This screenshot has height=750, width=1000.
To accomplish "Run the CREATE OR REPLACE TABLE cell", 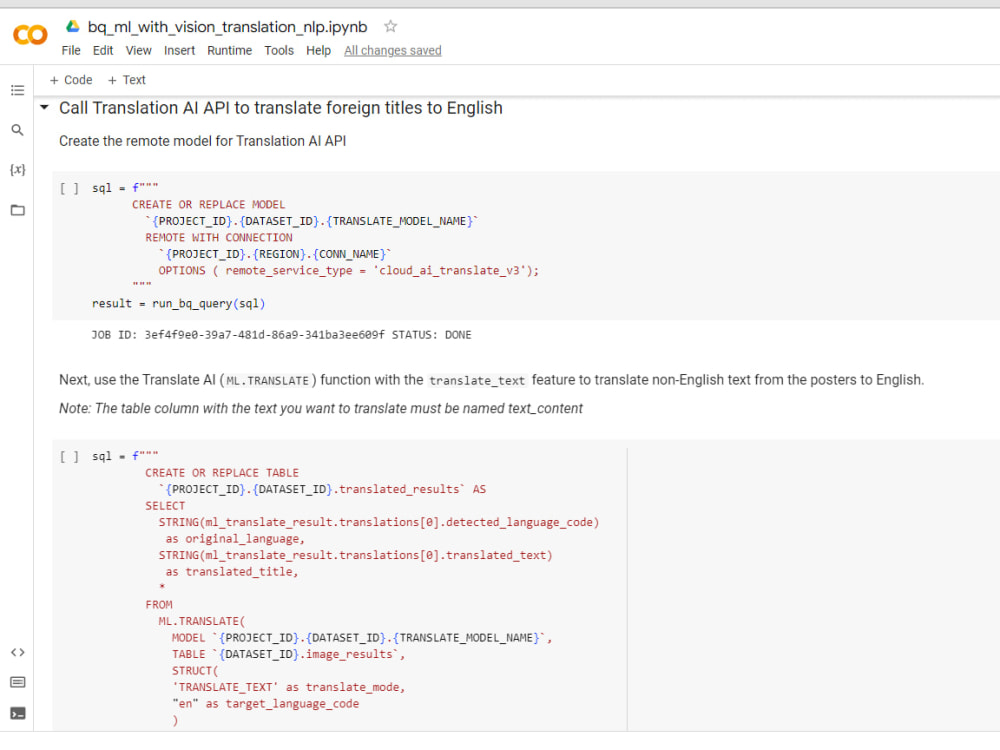I will (x=70, y=457).
